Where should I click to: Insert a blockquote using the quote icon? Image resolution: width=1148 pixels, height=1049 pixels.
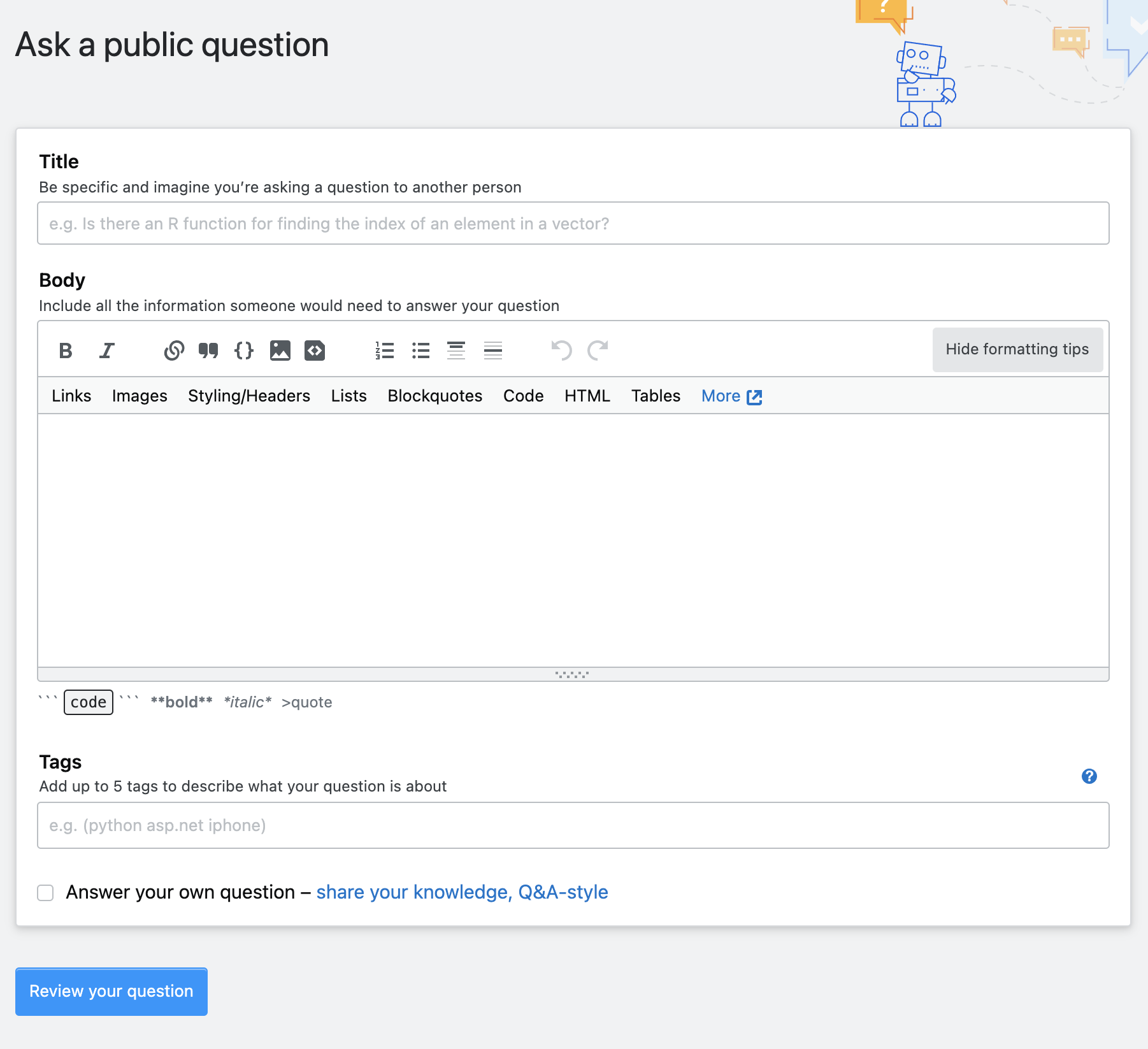208,351
